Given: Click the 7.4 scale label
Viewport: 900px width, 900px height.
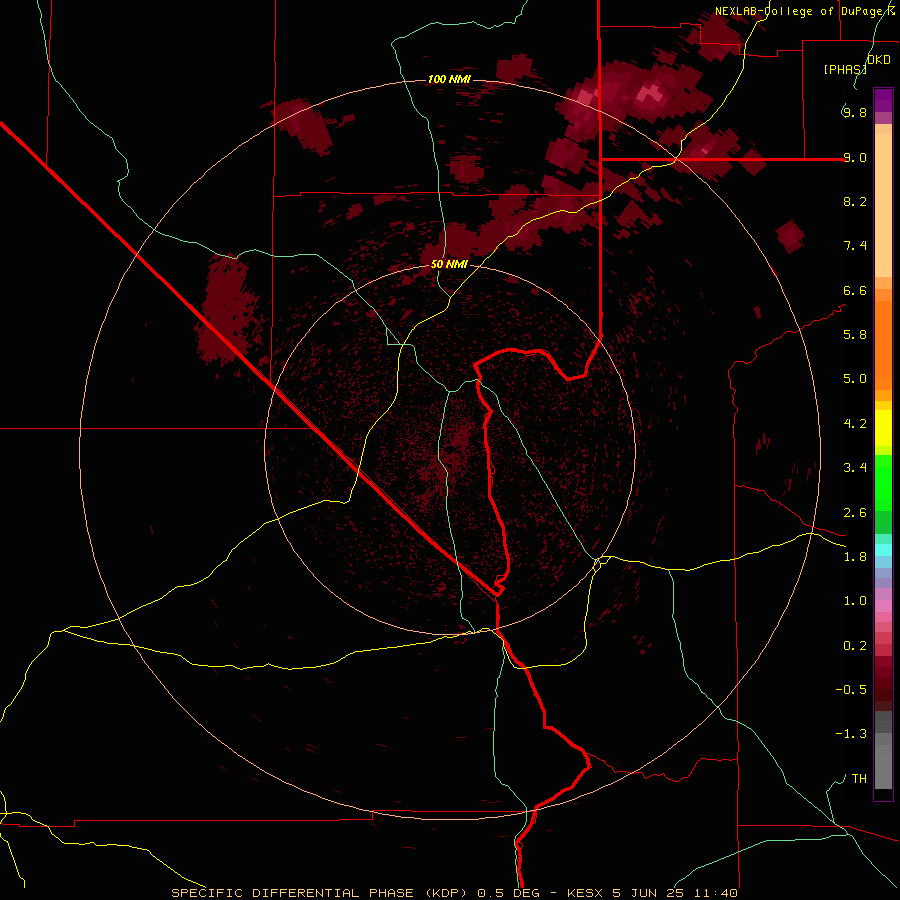Looking at the screenshot, I should (855, 246).
